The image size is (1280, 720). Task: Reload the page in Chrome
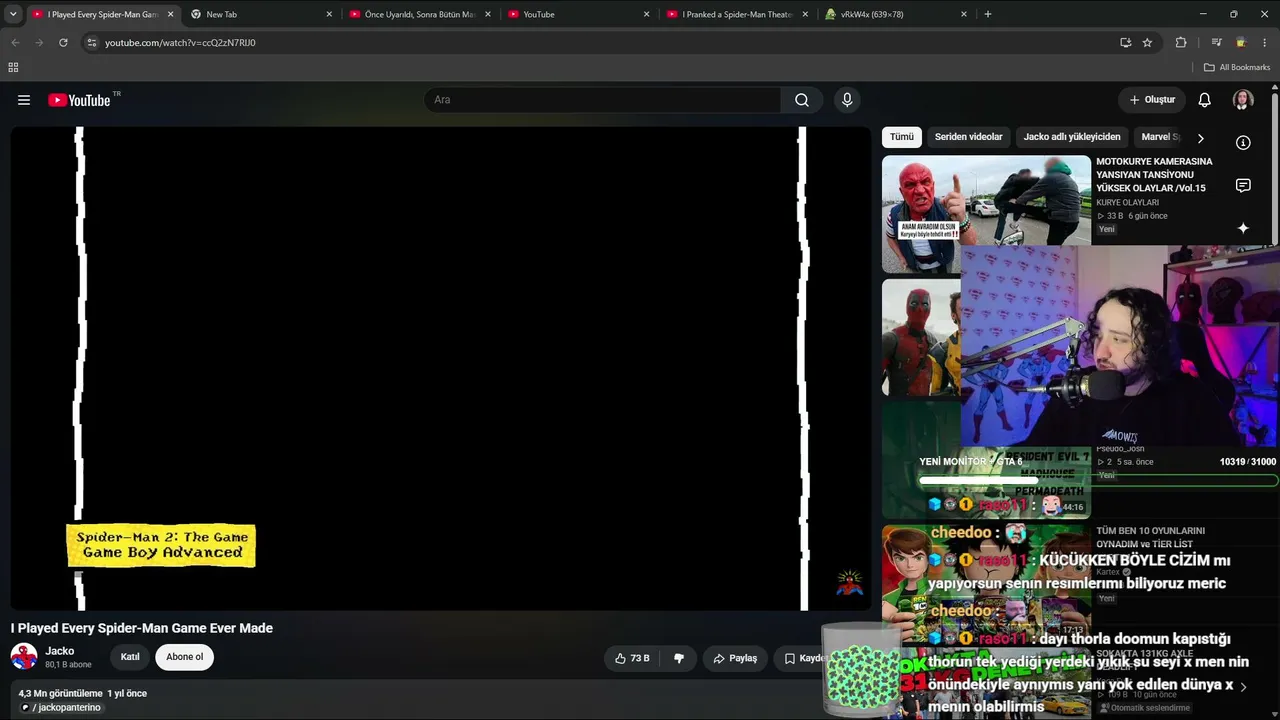(63, 43)
